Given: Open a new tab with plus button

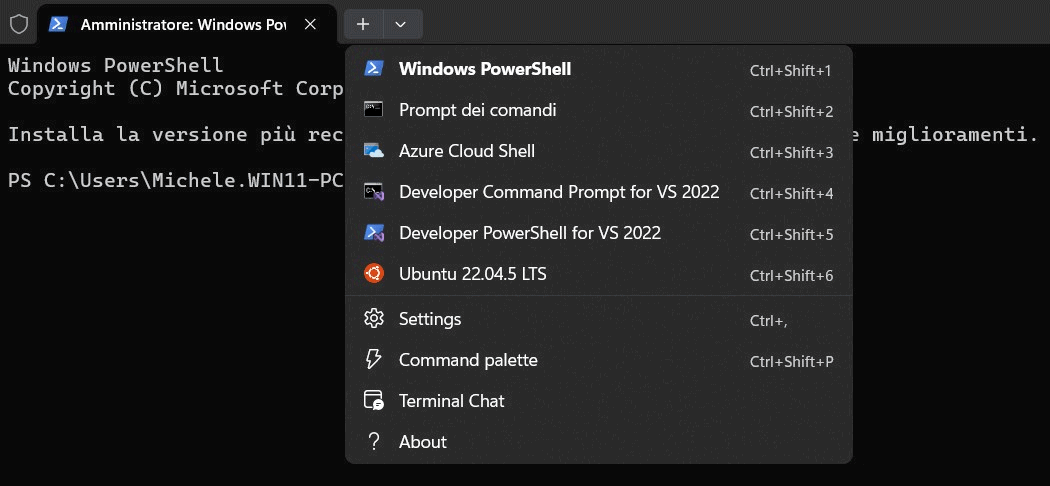Looking at the screenshot, I should pos(363,24).
